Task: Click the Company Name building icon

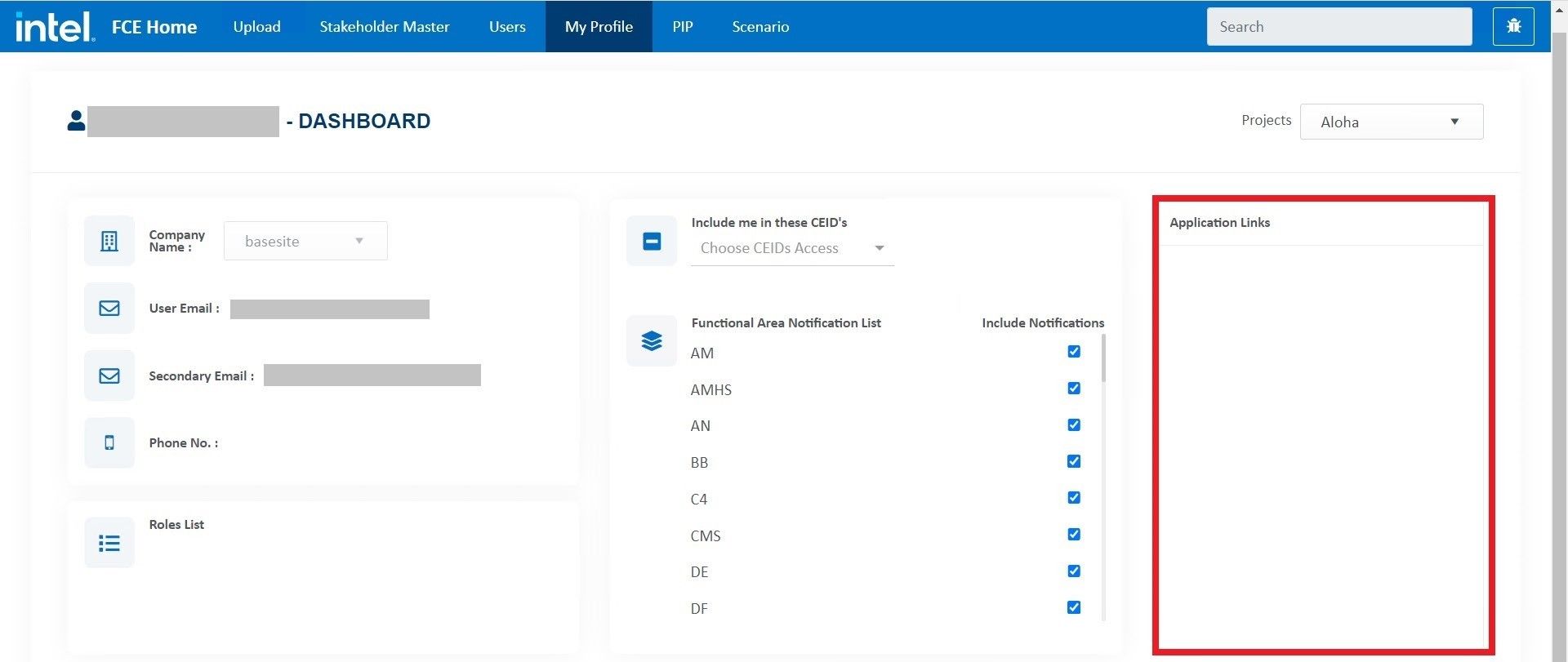Action: coord(109,241)
